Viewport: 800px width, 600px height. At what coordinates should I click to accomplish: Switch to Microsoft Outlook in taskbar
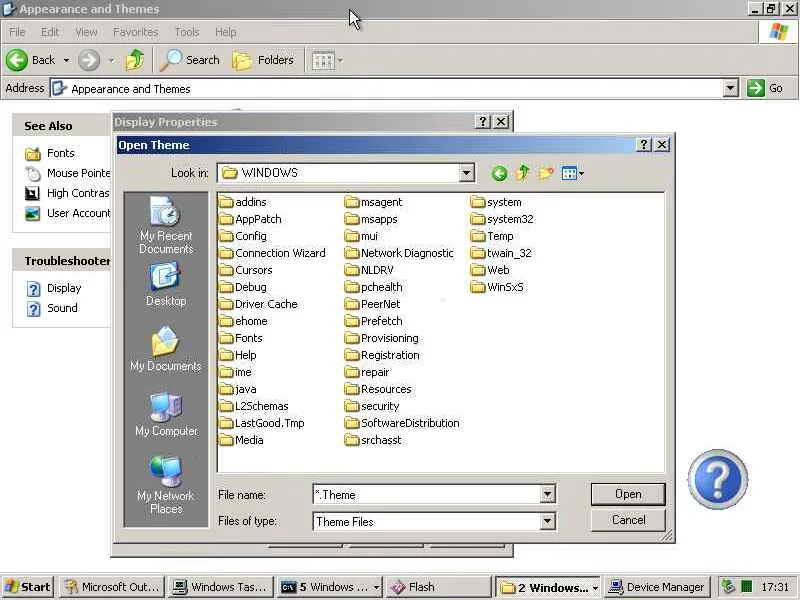pos(112,587)
